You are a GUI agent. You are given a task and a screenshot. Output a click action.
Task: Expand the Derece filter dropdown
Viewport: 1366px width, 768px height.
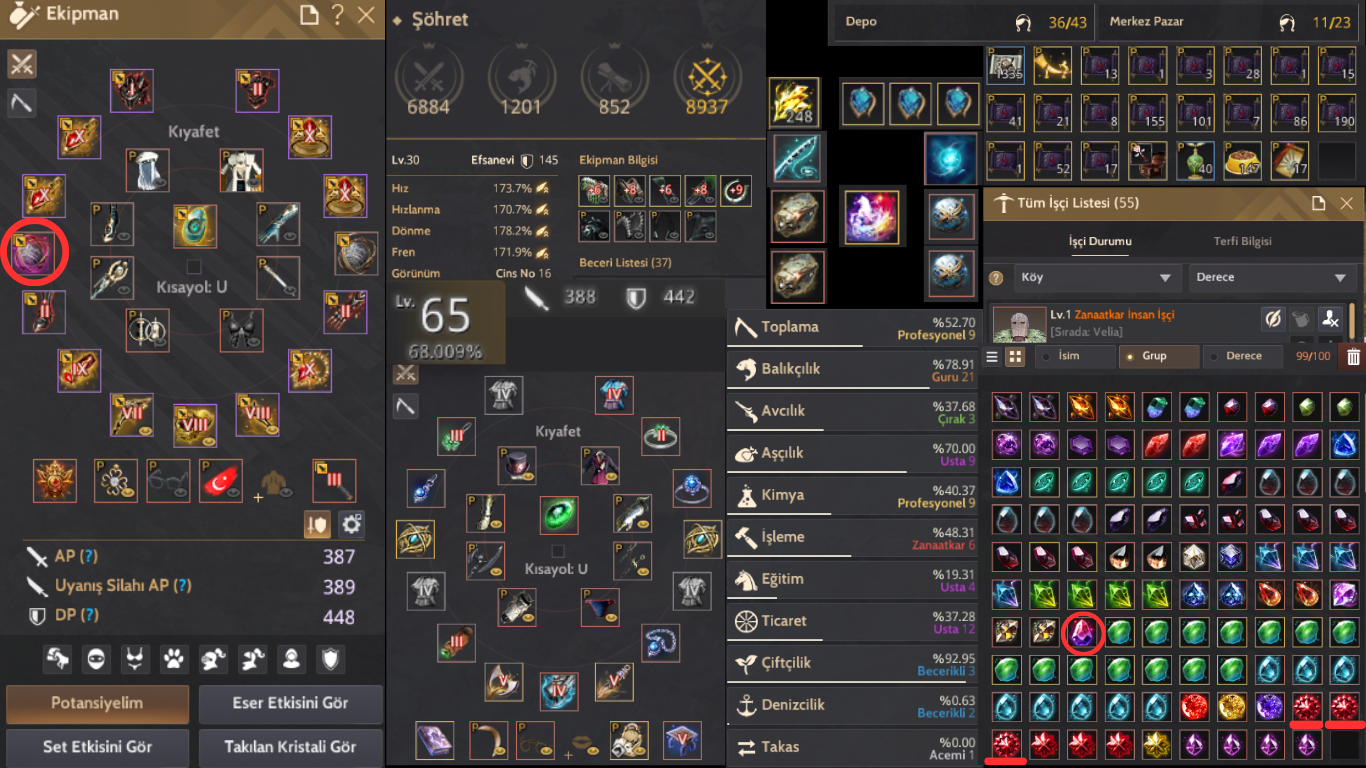coord(1273,277)
